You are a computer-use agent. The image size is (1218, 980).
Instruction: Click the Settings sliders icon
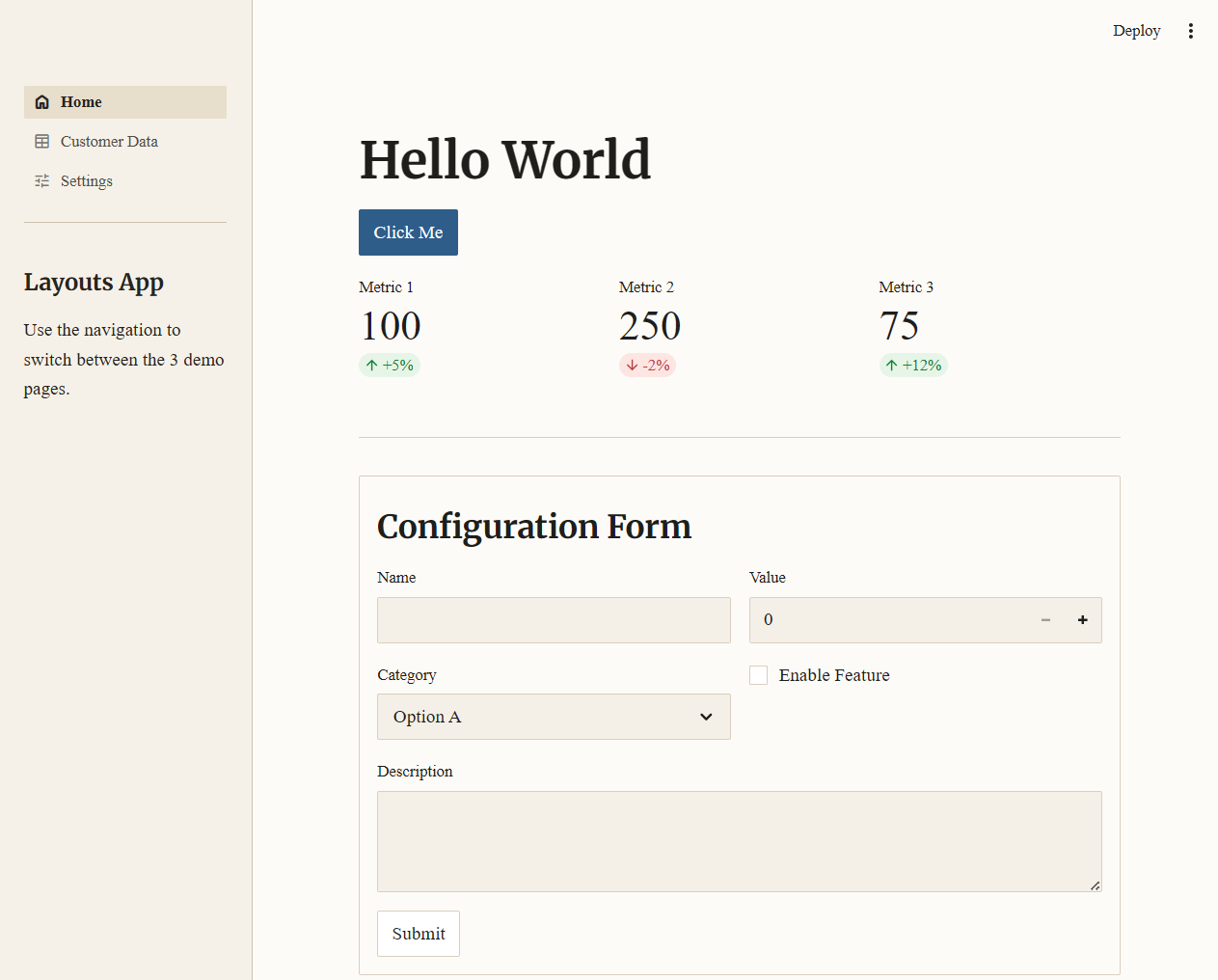41,181
